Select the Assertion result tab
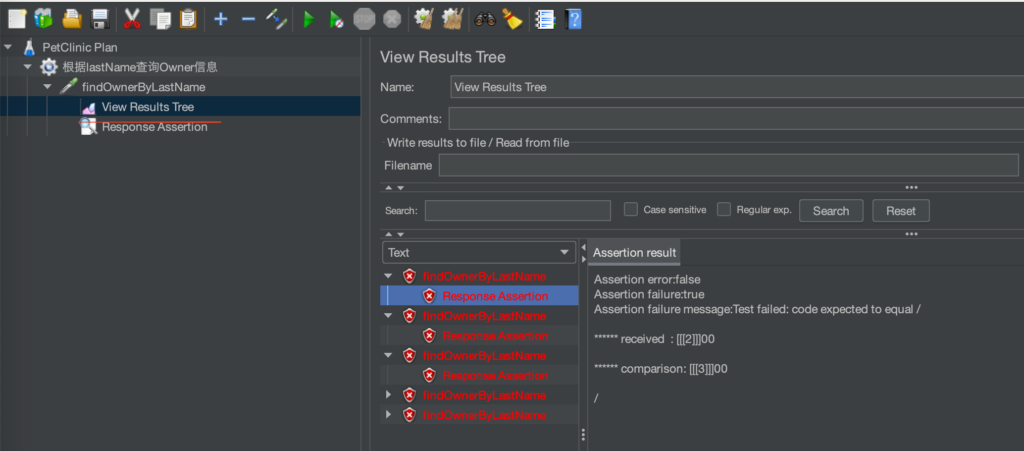 (634, 253)
